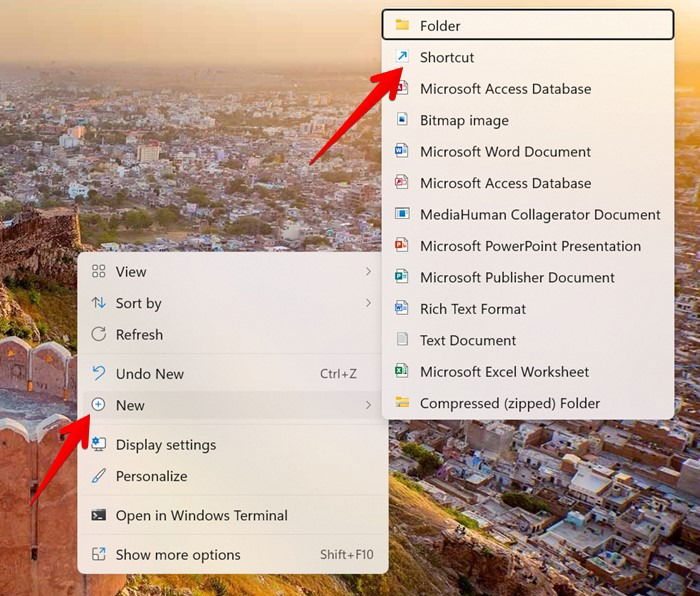Click the Folder icon in New submenu

coord(402,25)
